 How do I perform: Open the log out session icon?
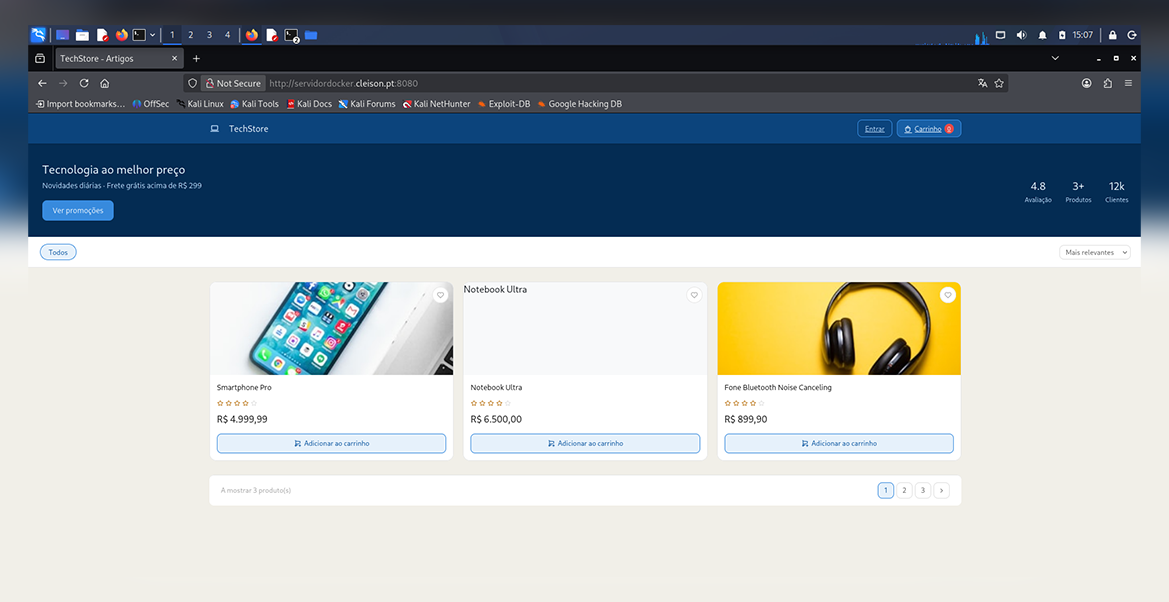point(1132,35)
